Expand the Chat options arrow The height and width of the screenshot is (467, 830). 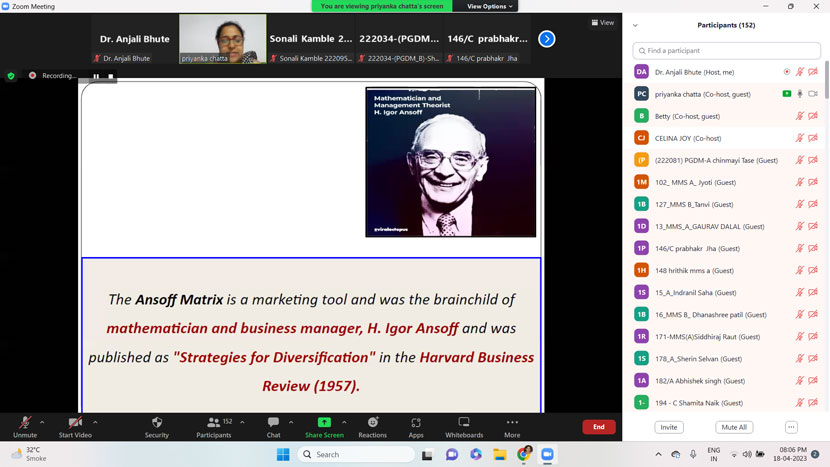click(291, 423)
